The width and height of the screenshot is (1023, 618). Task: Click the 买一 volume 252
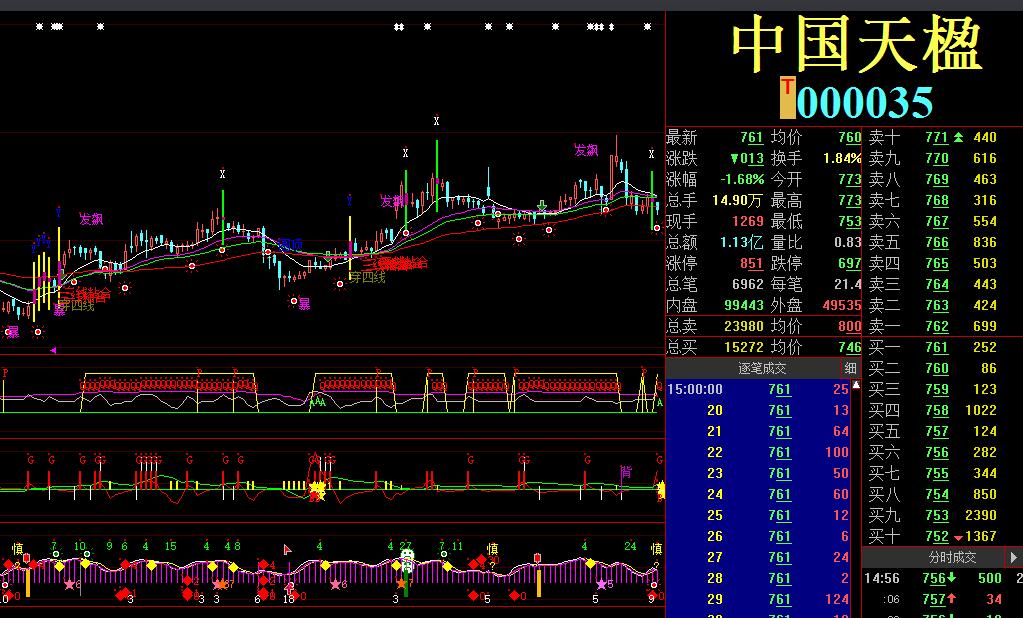985,347
